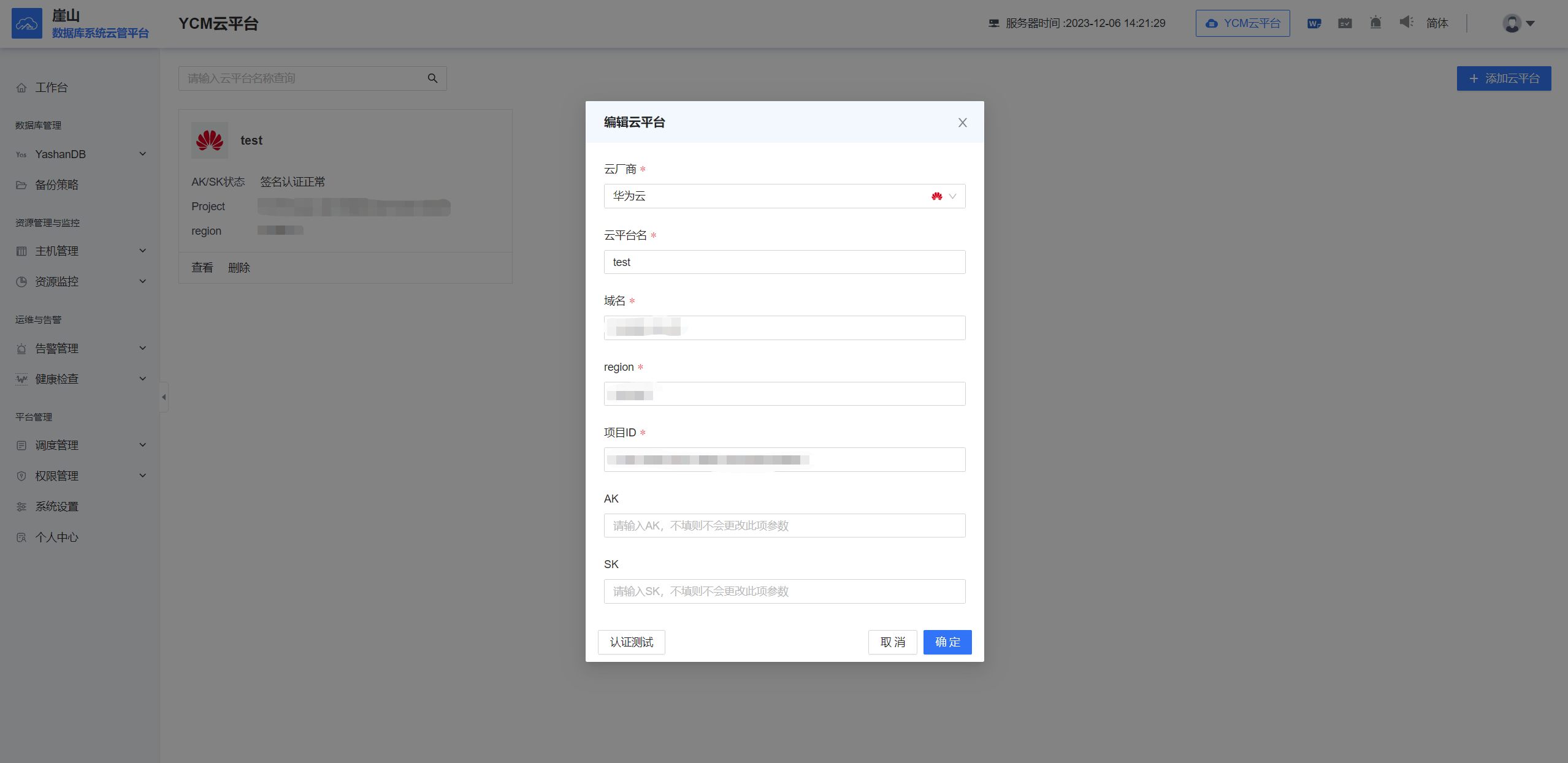Viewport: 1568px width, 763px height.
Task: Click the speaker announcement icon
Action: click(x=1406, y=23)
